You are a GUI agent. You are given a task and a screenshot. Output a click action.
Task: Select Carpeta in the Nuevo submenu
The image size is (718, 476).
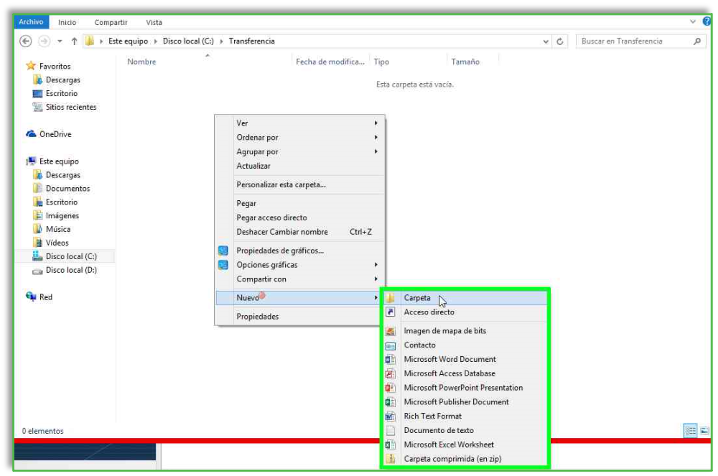coord(417,298)
